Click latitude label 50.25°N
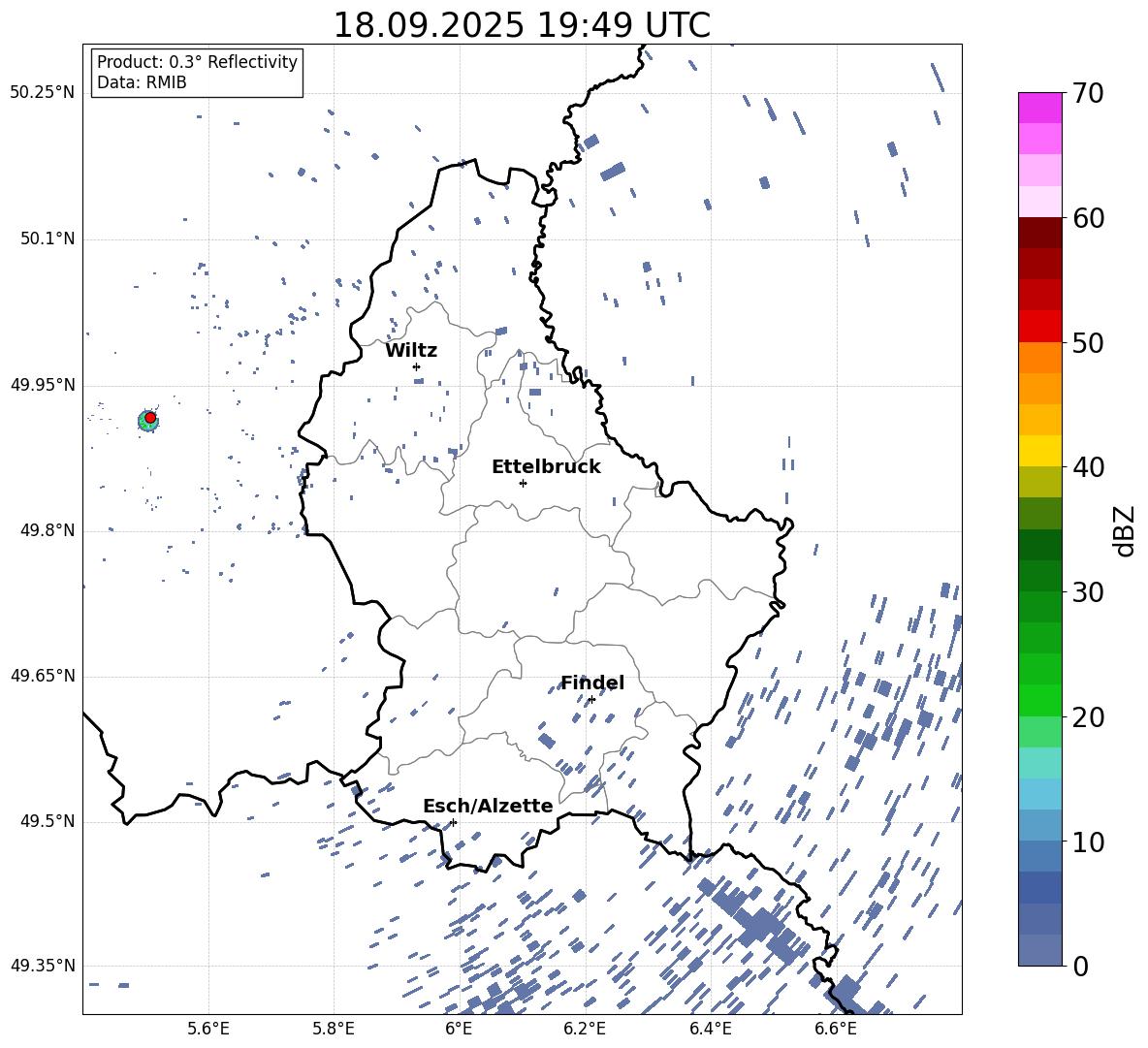1148x1048 pixels. click(43, 93)
